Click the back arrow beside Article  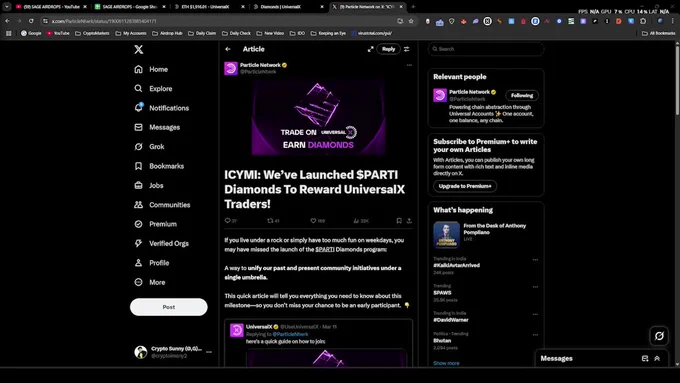tap(228, 49)
